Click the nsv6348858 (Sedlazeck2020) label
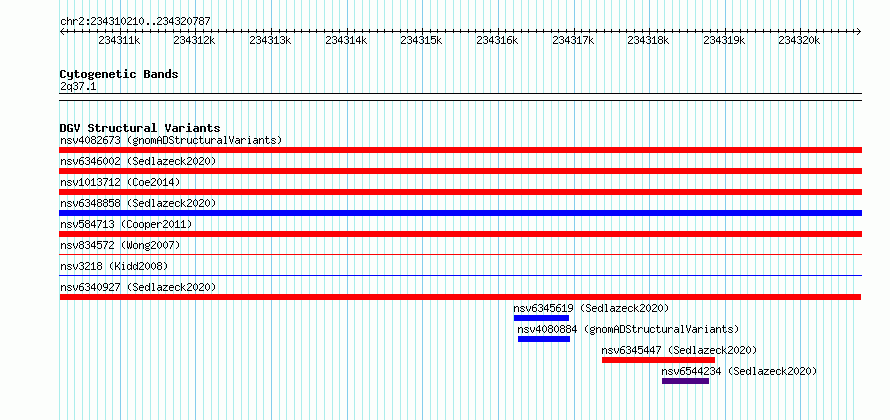The width and height of the screenshot is (890, 420). (x=138, y=203)
